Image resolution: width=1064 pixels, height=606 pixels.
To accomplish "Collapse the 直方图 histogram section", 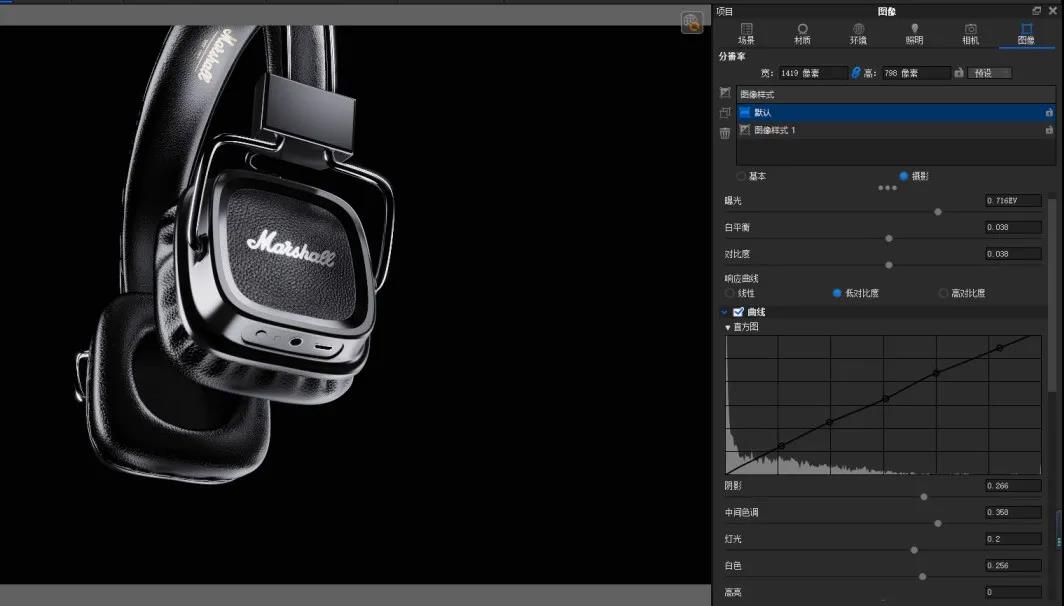I will (x=727, y=327).
